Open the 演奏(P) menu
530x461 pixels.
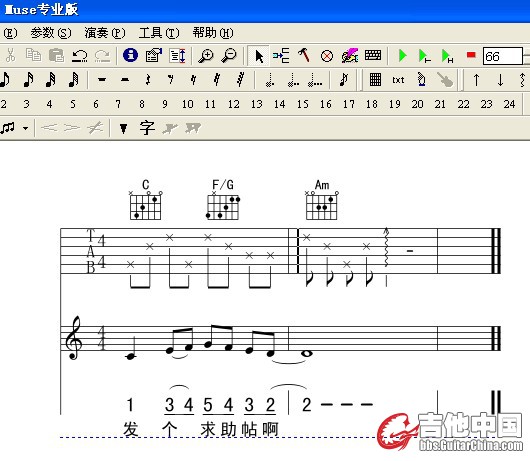coord(105,33)
